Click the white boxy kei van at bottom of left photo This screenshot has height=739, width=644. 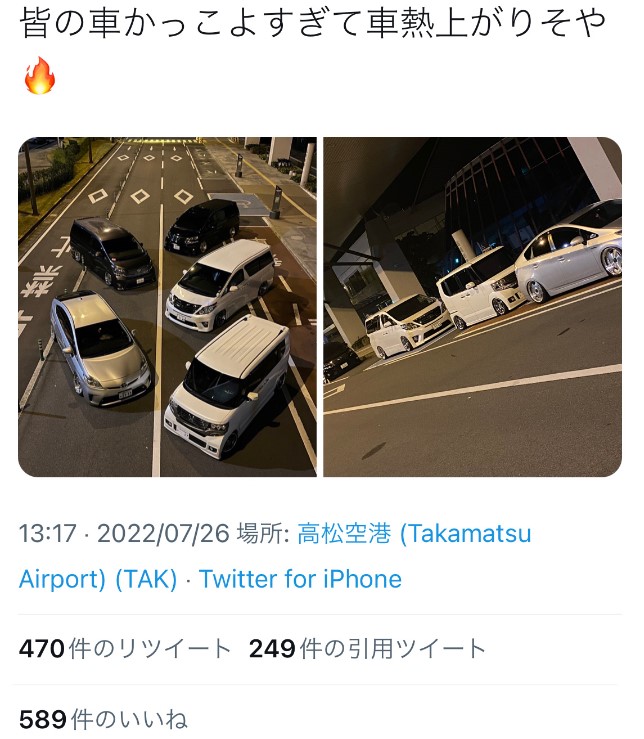pos(227,386)
